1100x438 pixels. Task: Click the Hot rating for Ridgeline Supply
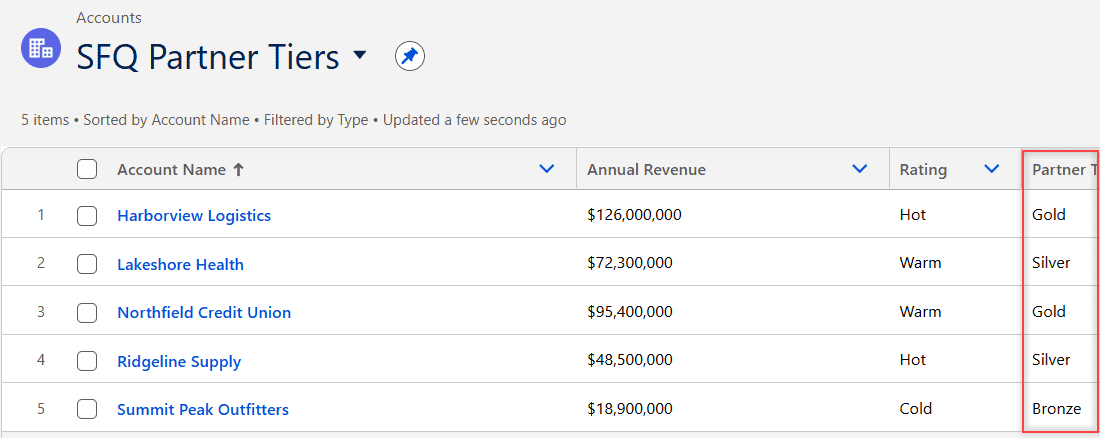(x=913, y=360)
